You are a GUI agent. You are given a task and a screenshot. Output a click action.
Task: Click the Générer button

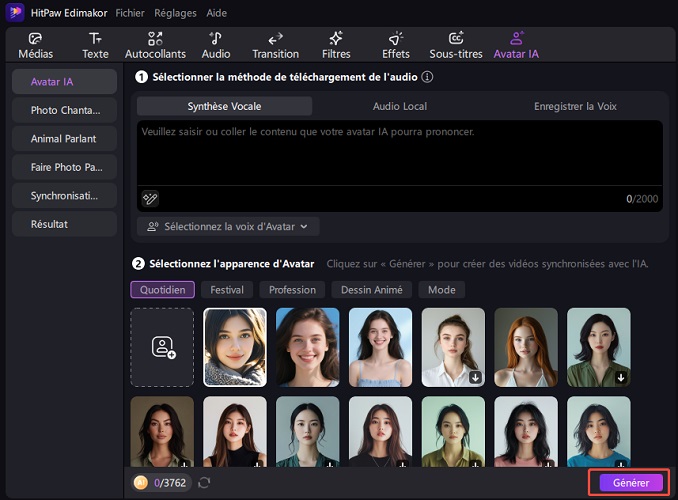[631, 483]
